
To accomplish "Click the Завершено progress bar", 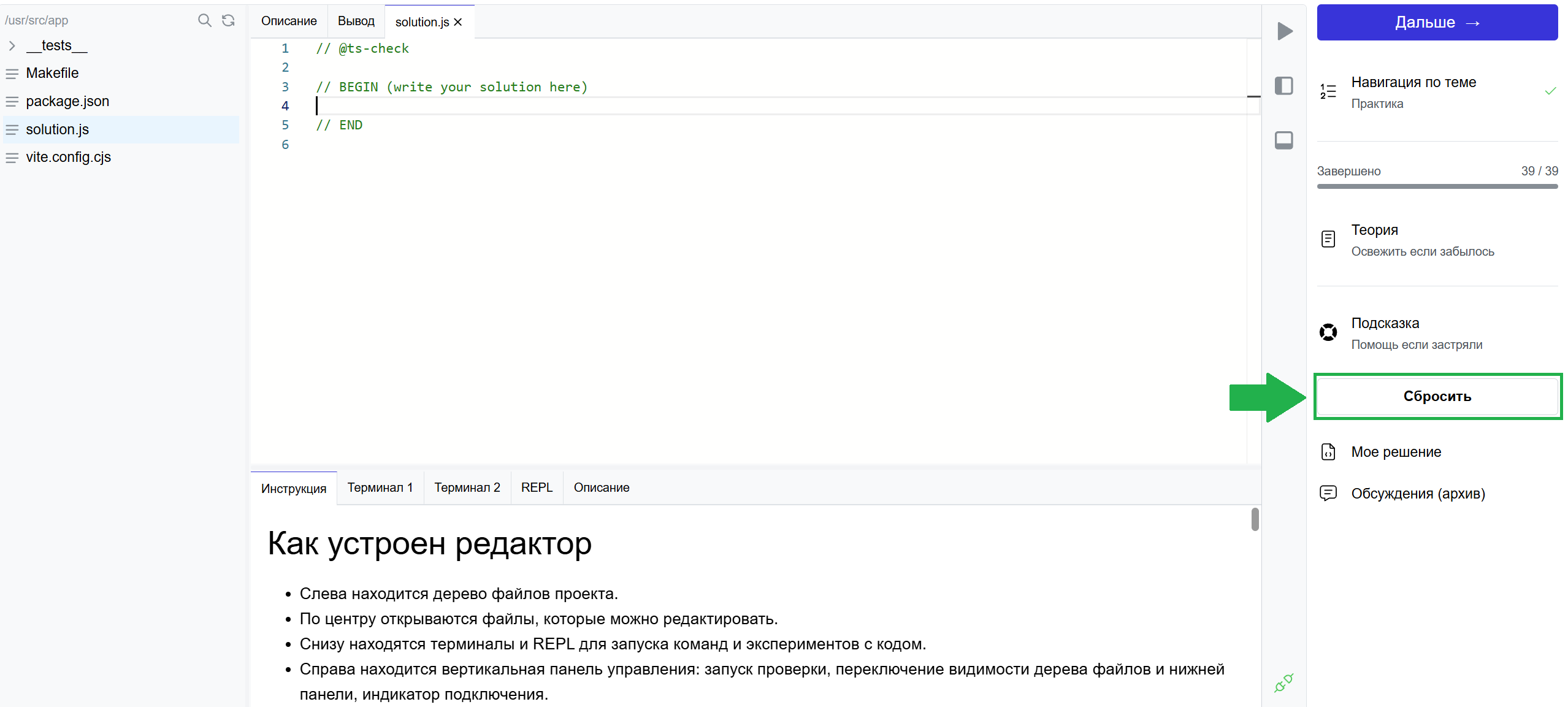I will (x=1437, y=186).
